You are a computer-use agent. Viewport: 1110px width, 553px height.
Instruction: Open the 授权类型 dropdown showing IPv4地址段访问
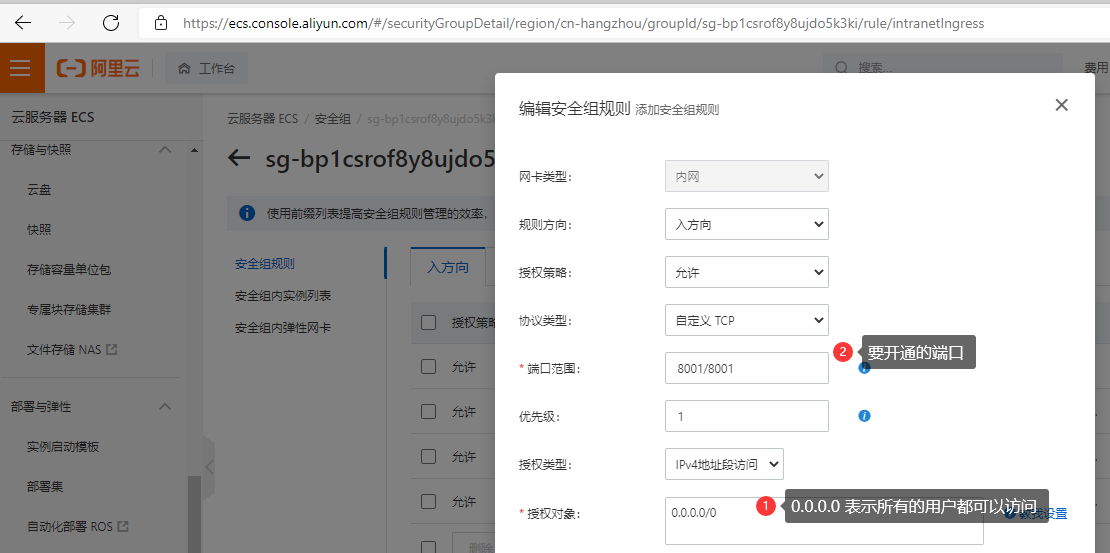[x=724, y=464]
